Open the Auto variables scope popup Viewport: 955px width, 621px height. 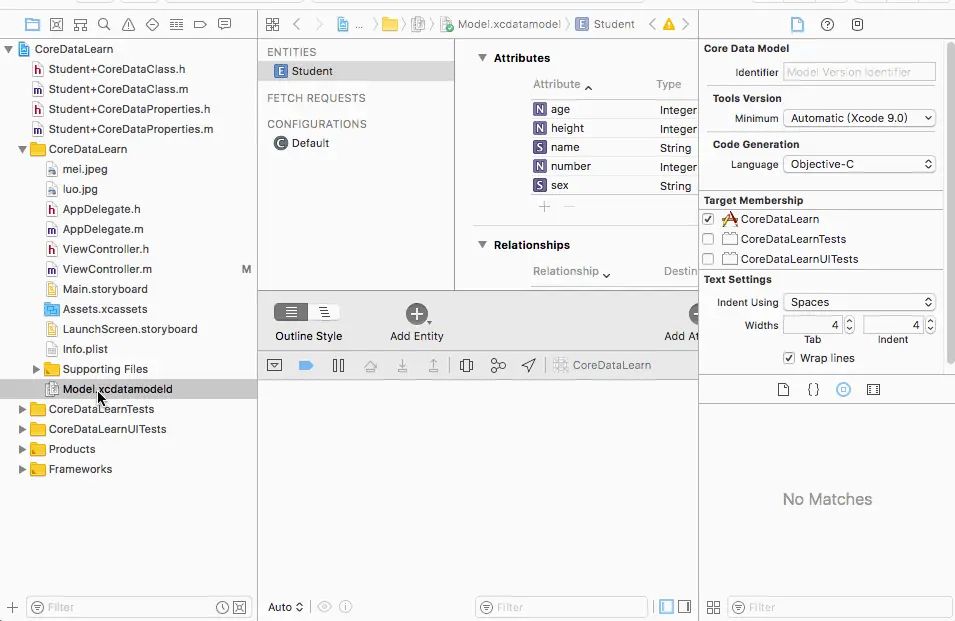coord(286,607)
